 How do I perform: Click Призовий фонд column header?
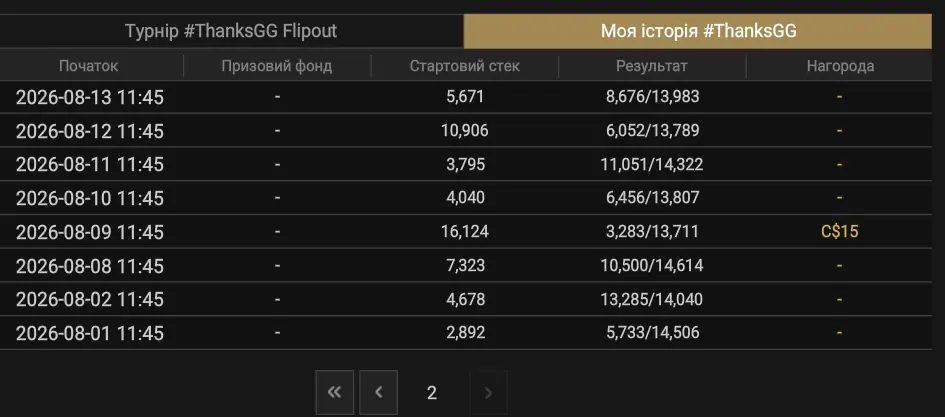tap(277, 66)
